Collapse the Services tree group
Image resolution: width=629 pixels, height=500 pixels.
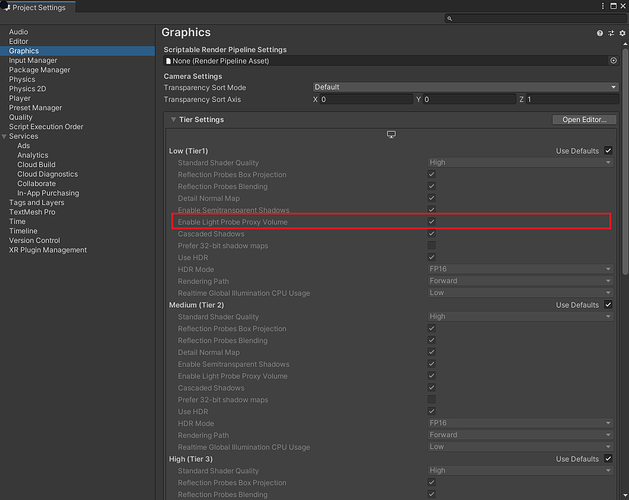pyautogui.click(x=5, y=136)
